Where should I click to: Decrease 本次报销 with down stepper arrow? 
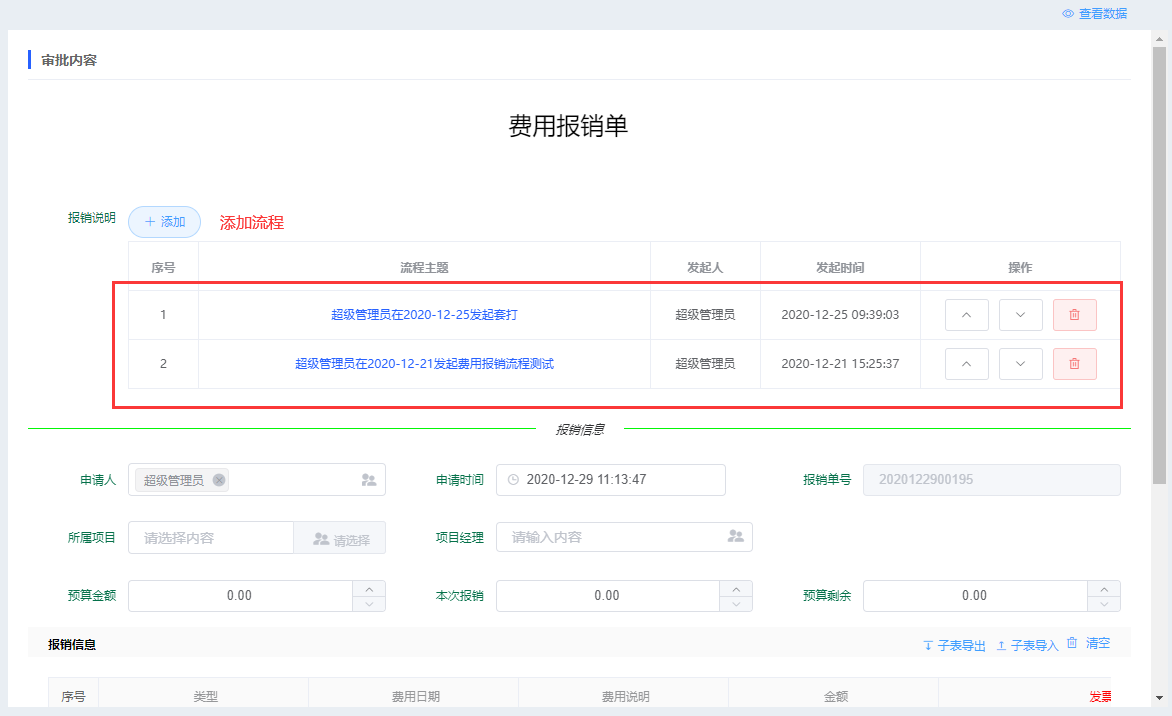(x=736, y=603)
